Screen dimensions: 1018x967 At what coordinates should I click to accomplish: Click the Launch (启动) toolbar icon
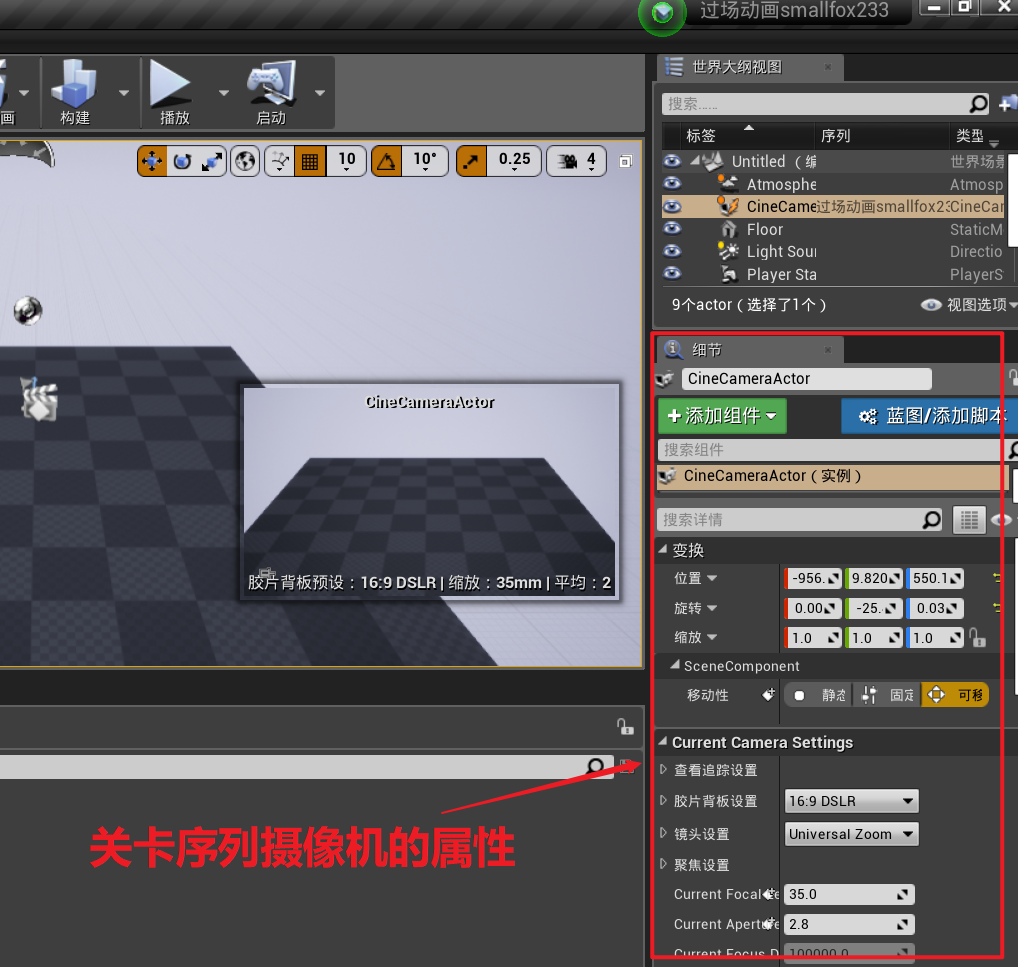pos(271,92)
